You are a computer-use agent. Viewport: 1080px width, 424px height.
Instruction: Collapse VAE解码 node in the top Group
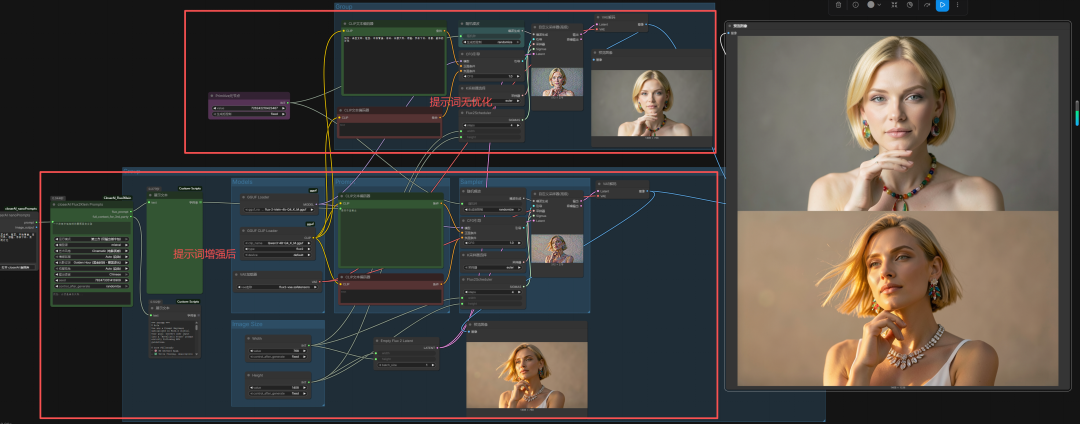click(596, 17)
